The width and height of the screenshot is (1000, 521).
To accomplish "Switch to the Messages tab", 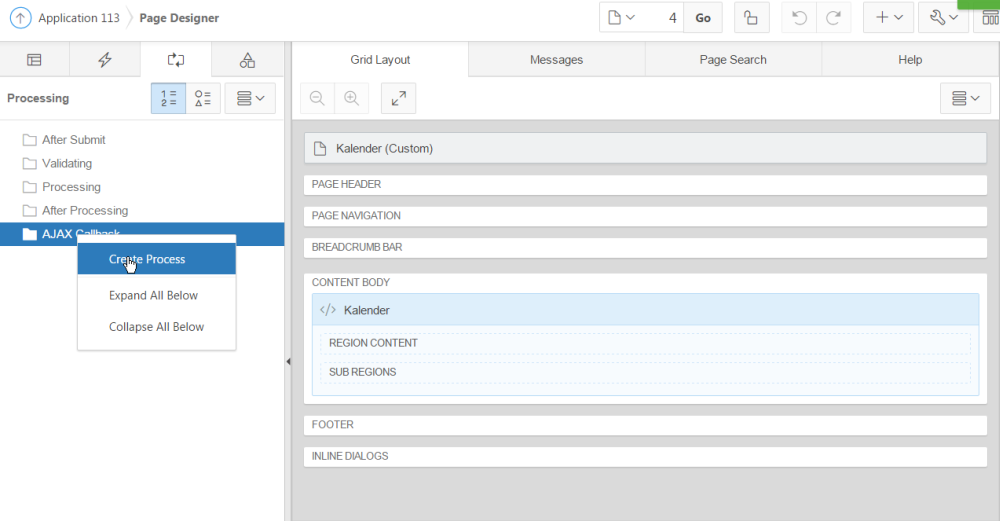I will click(x=556, y=60).
